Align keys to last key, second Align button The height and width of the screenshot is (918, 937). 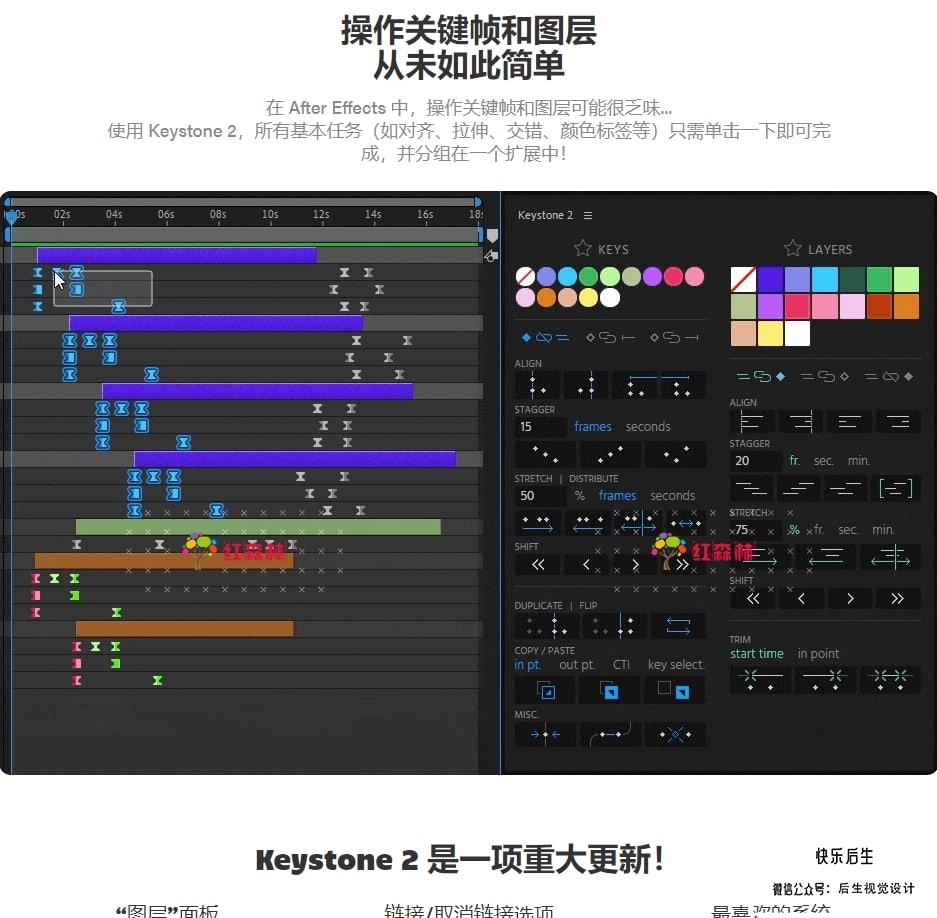pos(586,385)
